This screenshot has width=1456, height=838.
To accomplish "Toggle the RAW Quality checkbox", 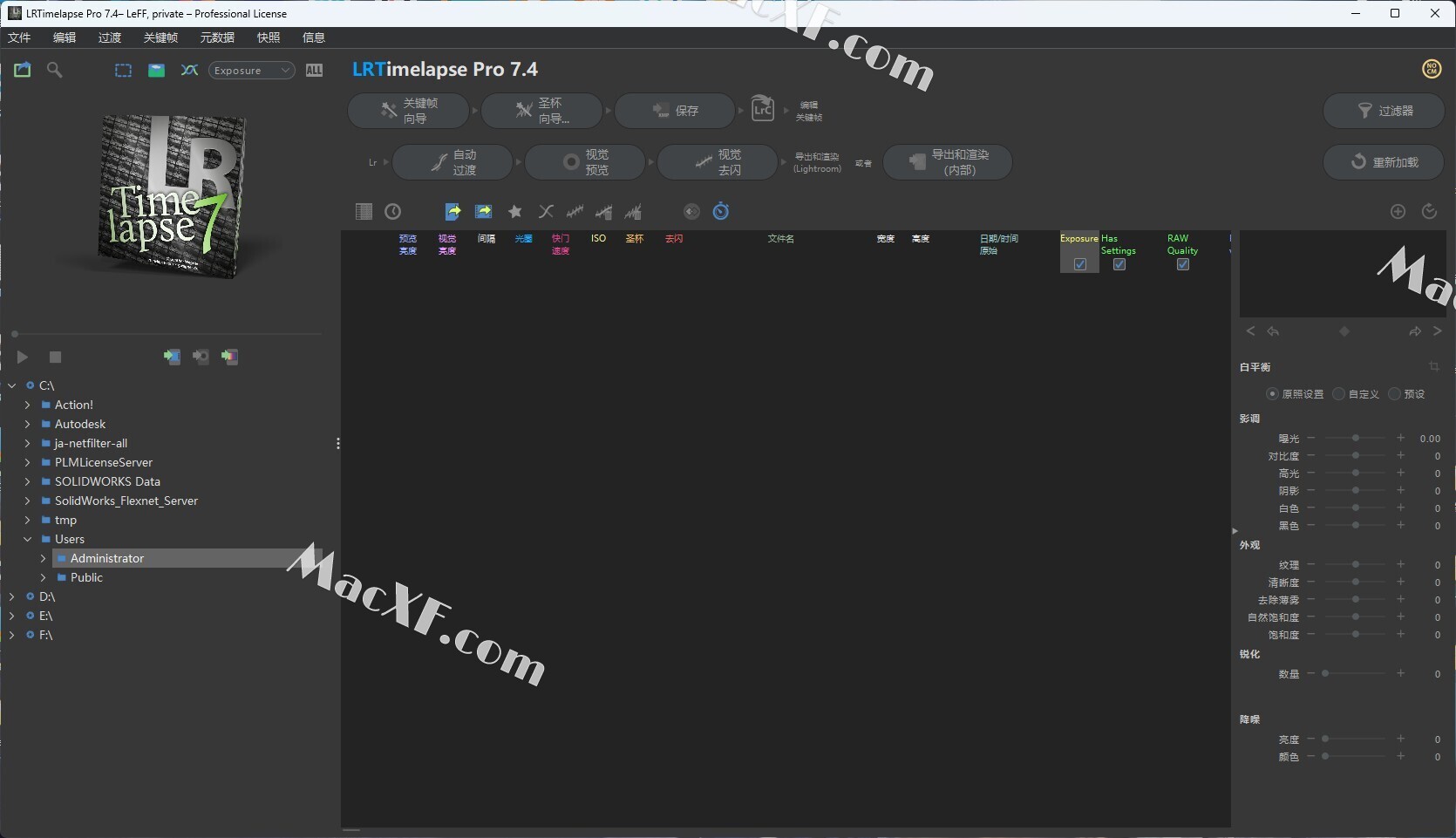I will 1182,264.
